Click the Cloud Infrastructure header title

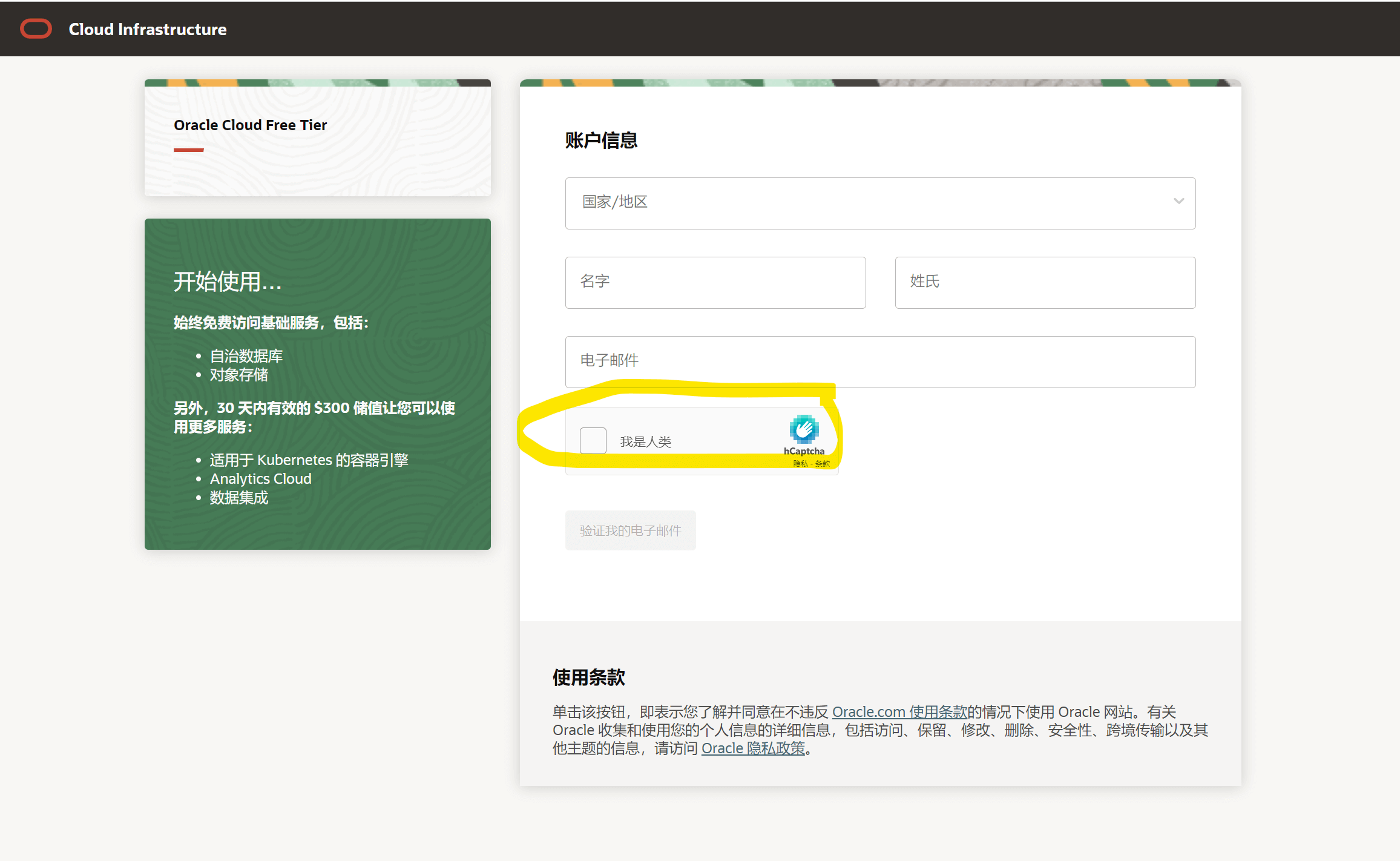coord(148,29)
